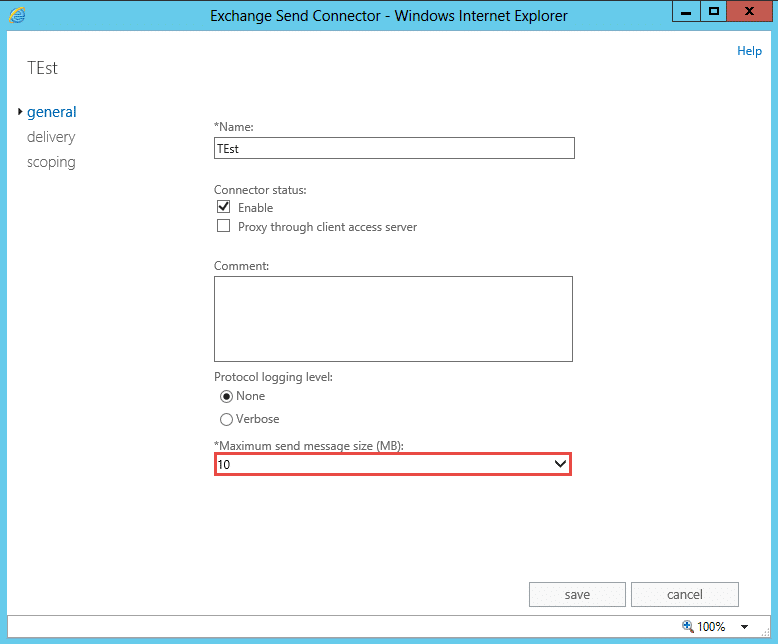The image size is (778, 644).
Task: Check Proxy through client access server
Action: (x=224, y=226)
